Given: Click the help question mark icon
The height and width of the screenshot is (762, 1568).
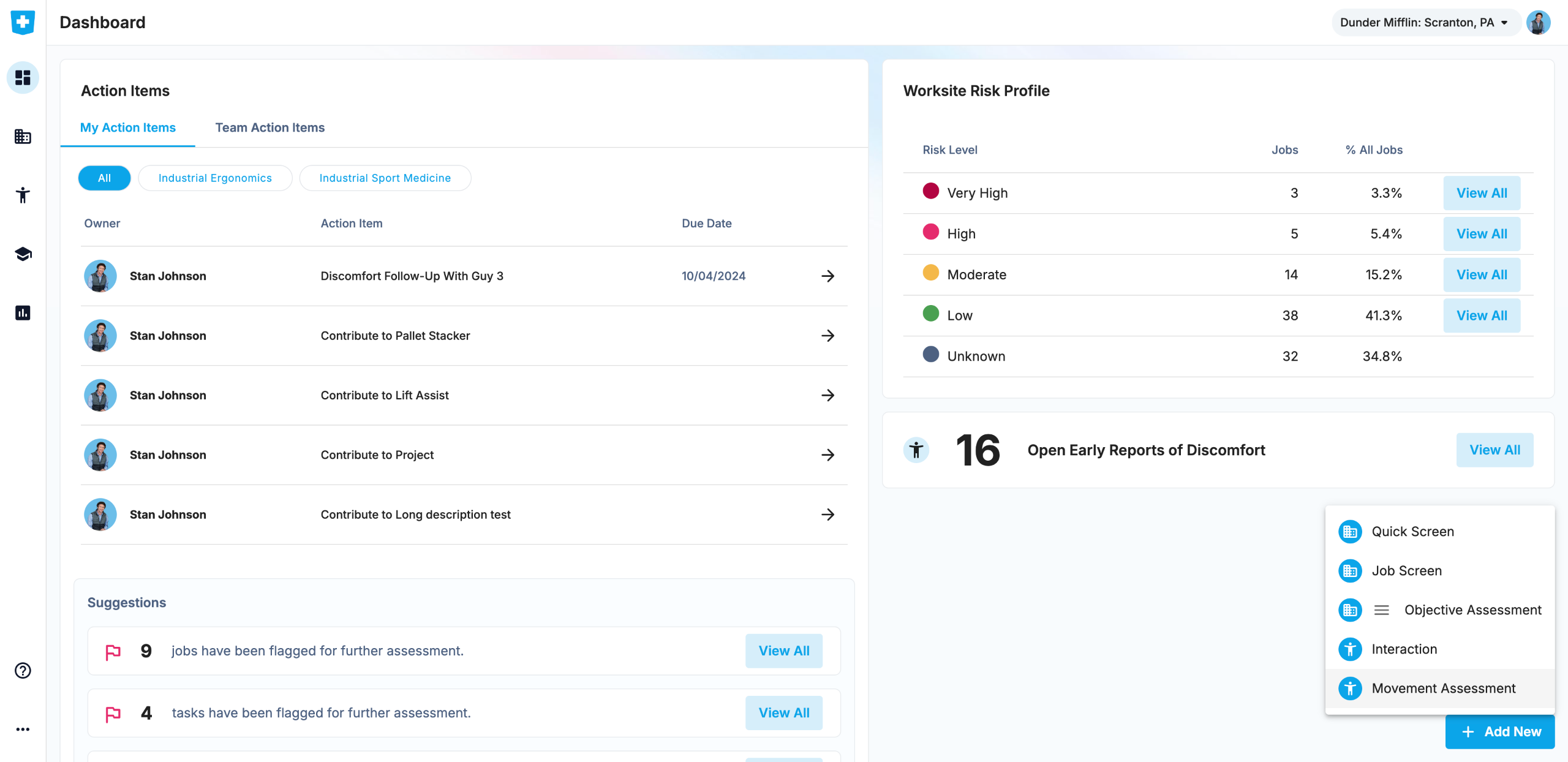Looking at the screenshot, I should point(23,671).
